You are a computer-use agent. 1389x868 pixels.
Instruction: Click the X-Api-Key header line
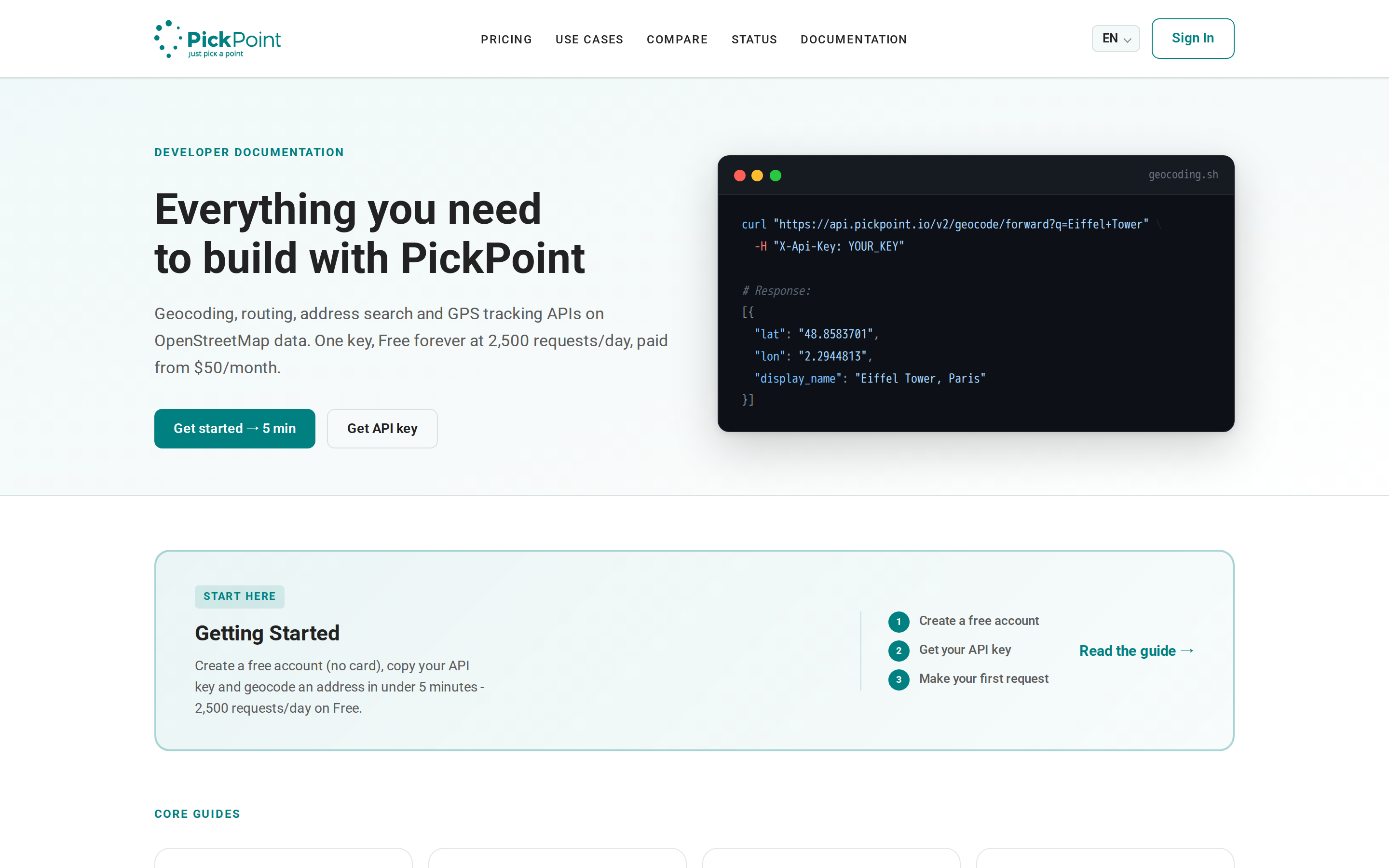pyautogui.click(x=830, y=246)
